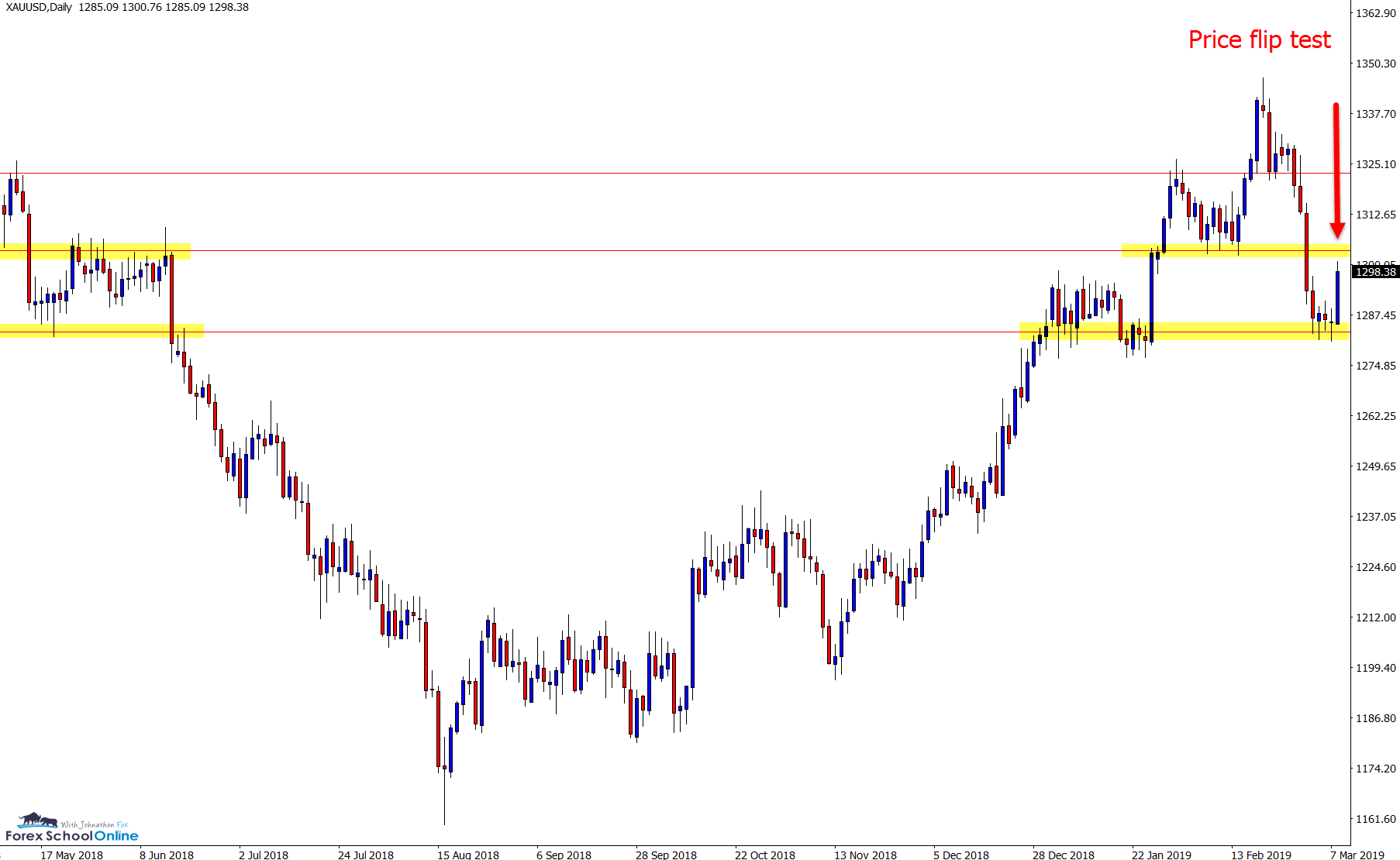Click the 13 Nov 2018 date label
The image size is (1400, 860).
point(866,855)
